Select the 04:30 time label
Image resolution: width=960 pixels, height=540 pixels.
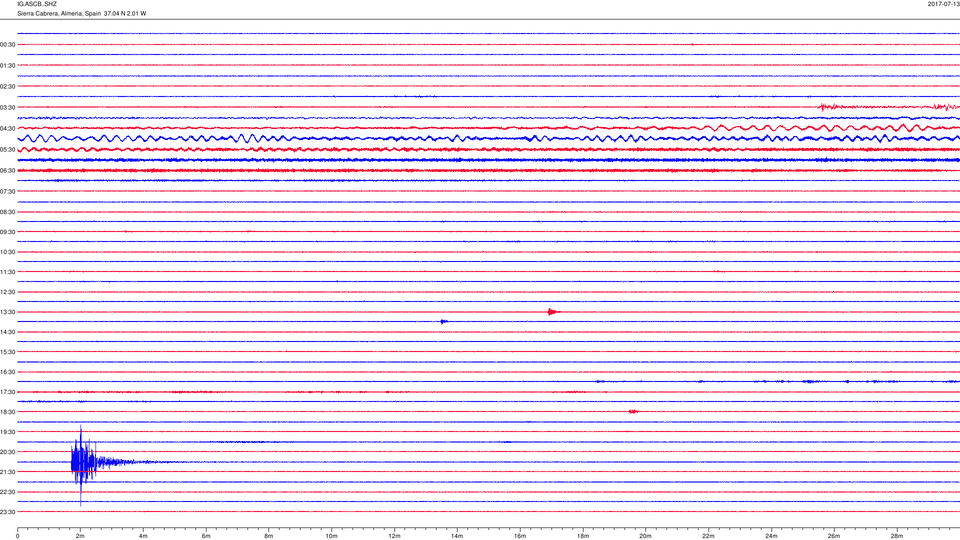(x=8, y=129)
